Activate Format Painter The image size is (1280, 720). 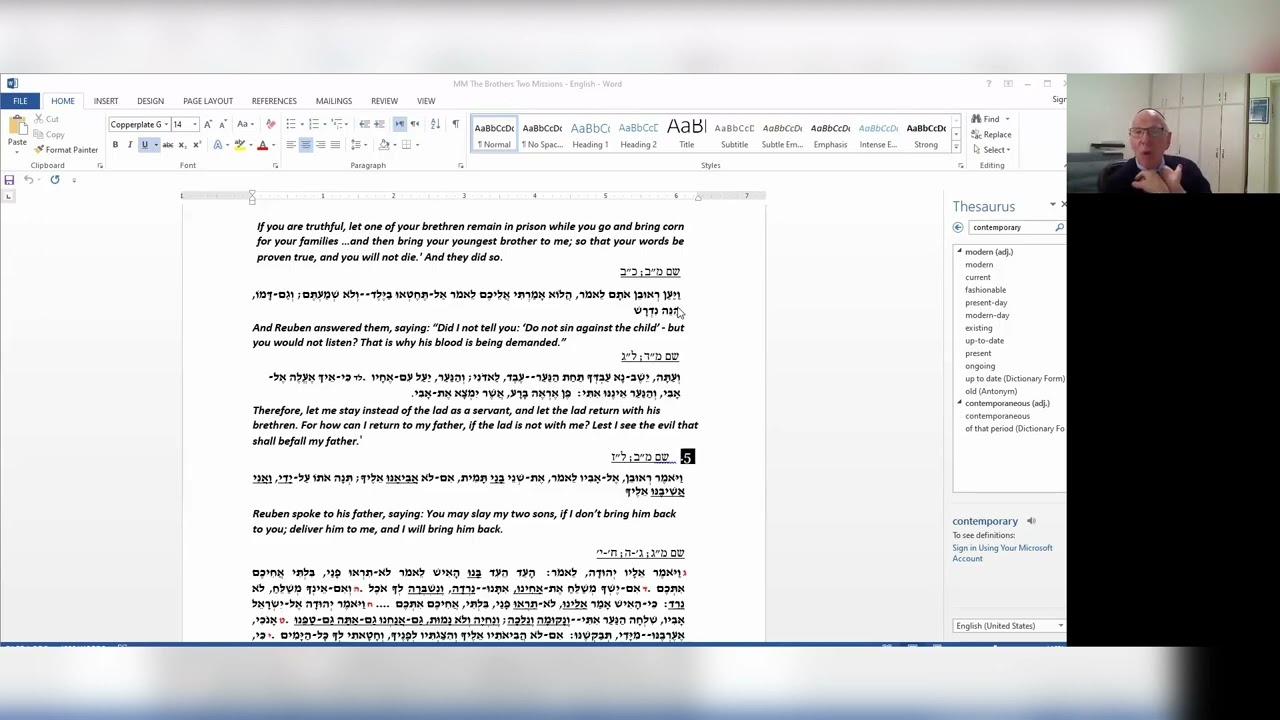66,150
